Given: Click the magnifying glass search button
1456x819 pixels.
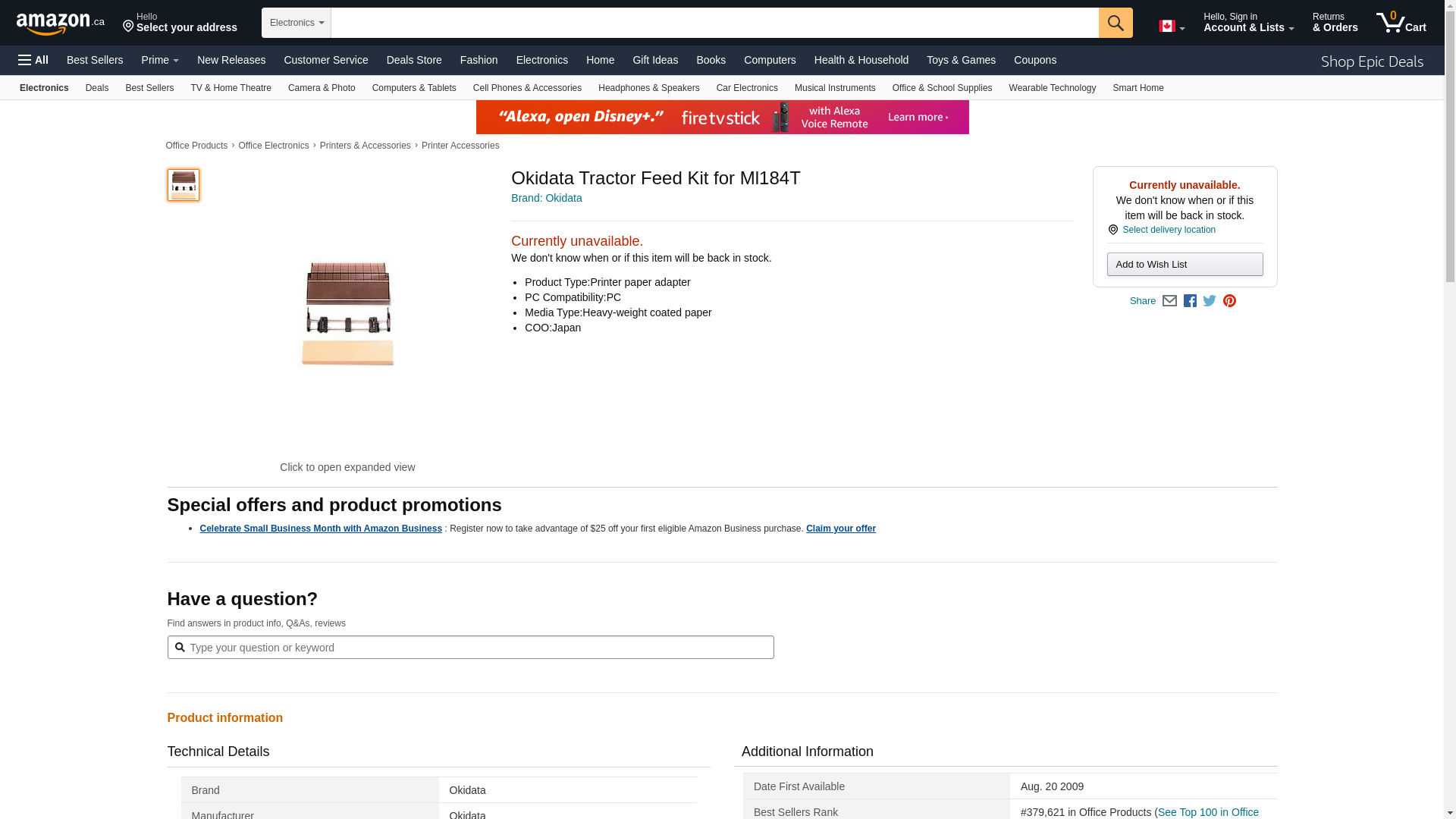Looking at the screenshot, I should coord(1115,23).
